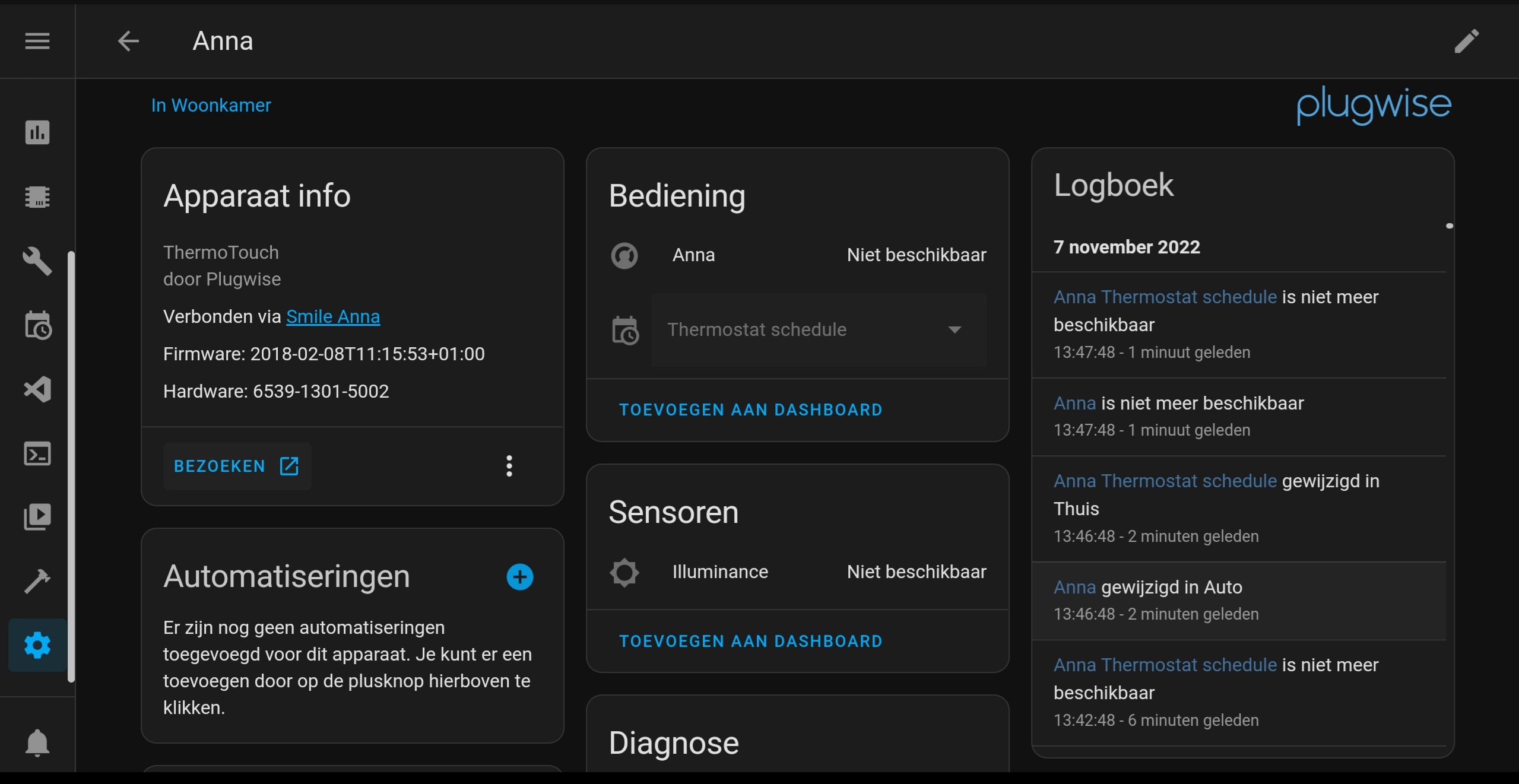Collapse the sidebar with the hamburger menu
1519x784 pixels.
coord(36,41)
